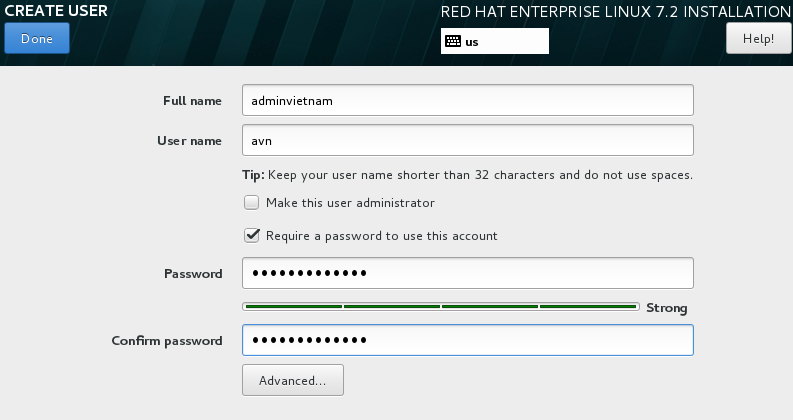Click the 'Full name' label
Image resolution: width=793 pixels, height=420 pixels.
[x=192, y=101]
